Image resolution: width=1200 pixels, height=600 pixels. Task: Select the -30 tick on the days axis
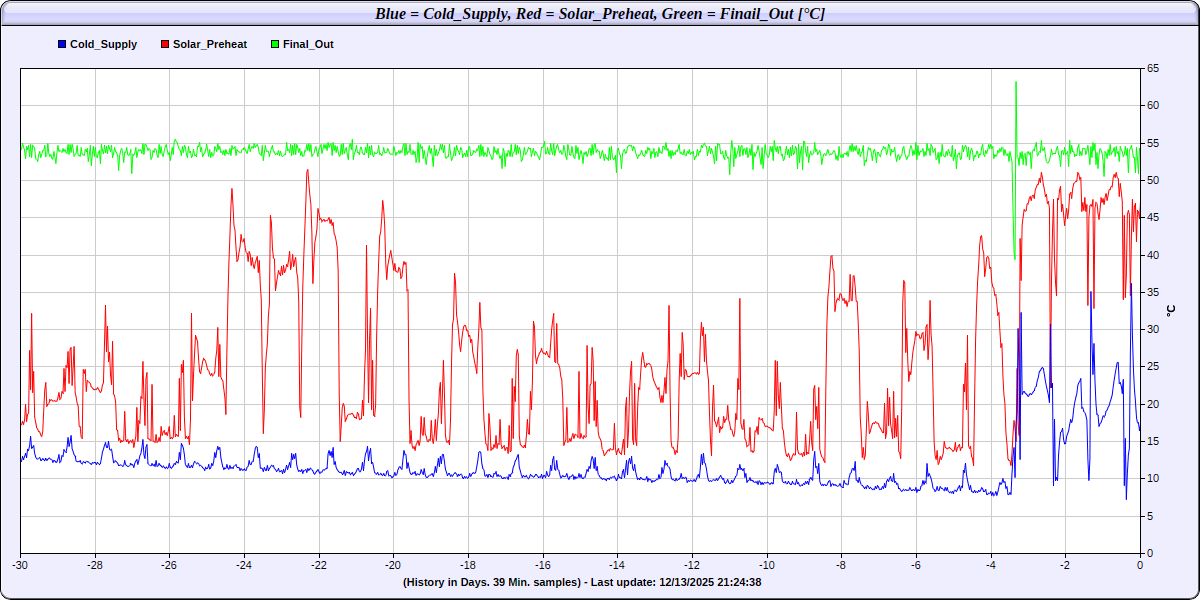point(20,564)
